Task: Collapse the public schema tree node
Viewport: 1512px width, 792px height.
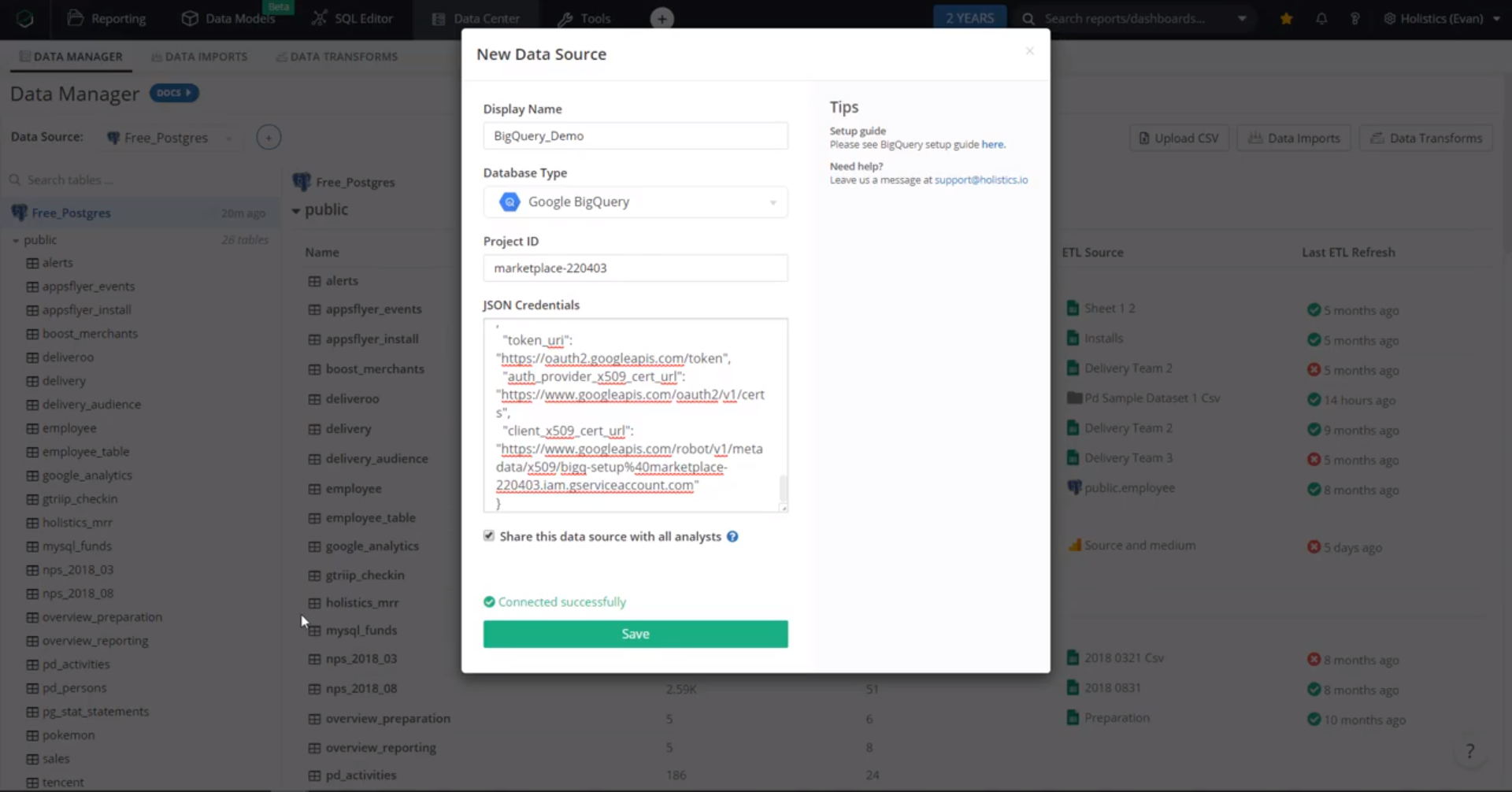Action: pyautogui.click(x=16, y=240)
